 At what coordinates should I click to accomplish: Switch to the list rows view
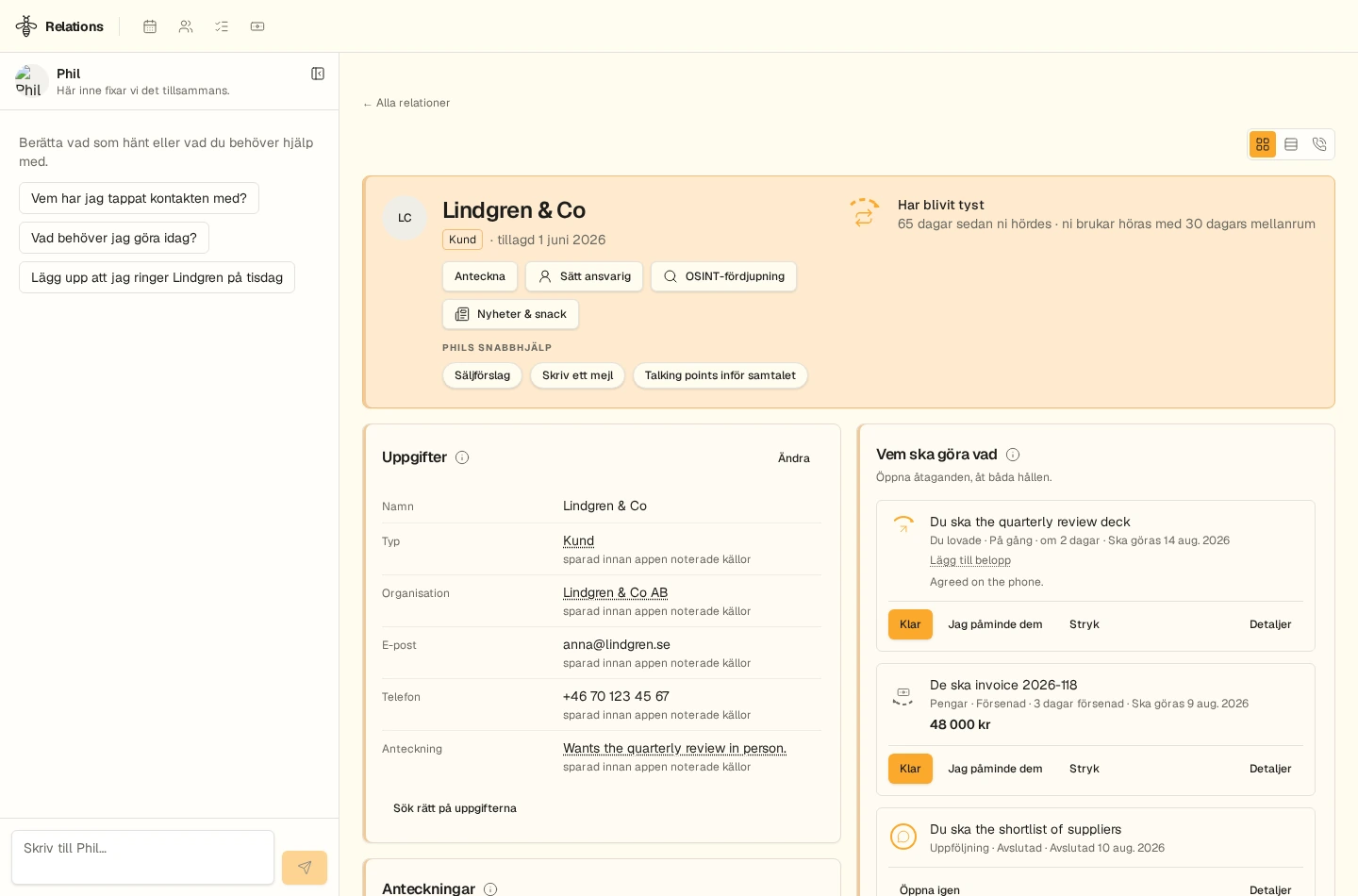click(x=1291, y=144)
